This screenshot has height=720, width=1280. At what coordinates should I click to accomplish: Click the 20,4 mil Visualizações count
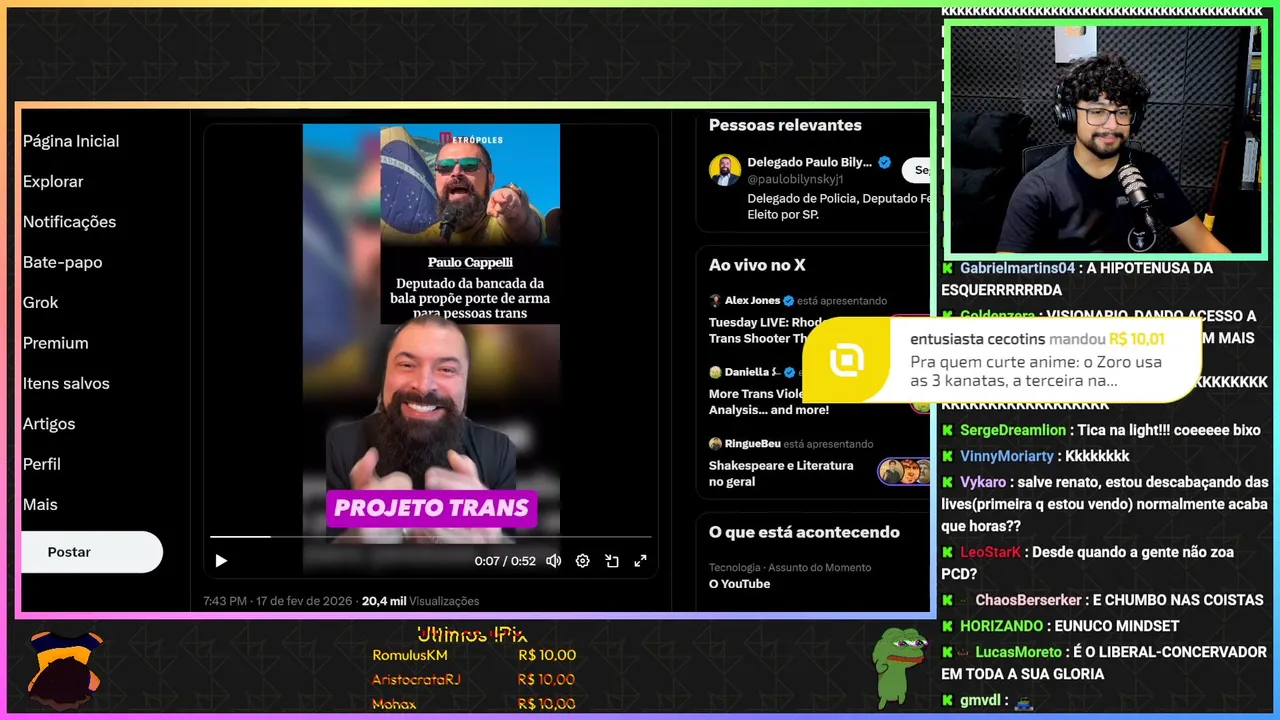(x=420, y=601)
